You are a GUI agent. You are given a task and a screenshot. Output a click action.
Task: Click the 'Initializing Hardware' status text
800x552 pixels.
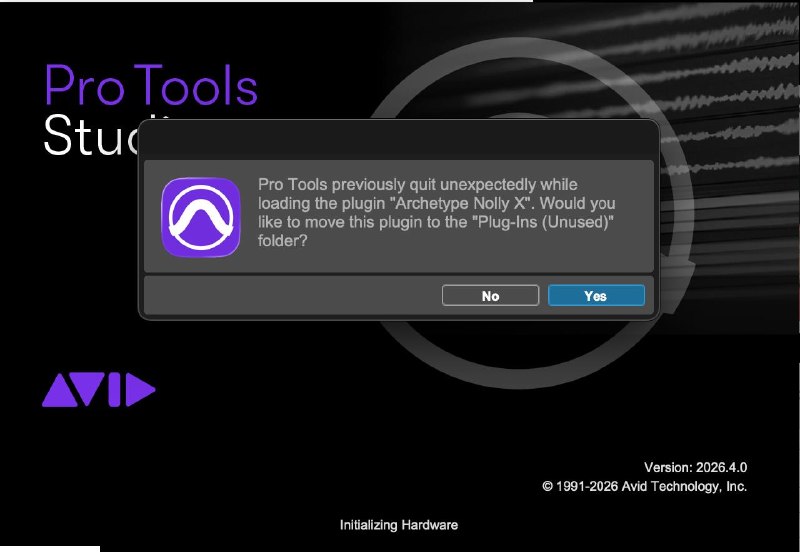(x=398, y=524)
